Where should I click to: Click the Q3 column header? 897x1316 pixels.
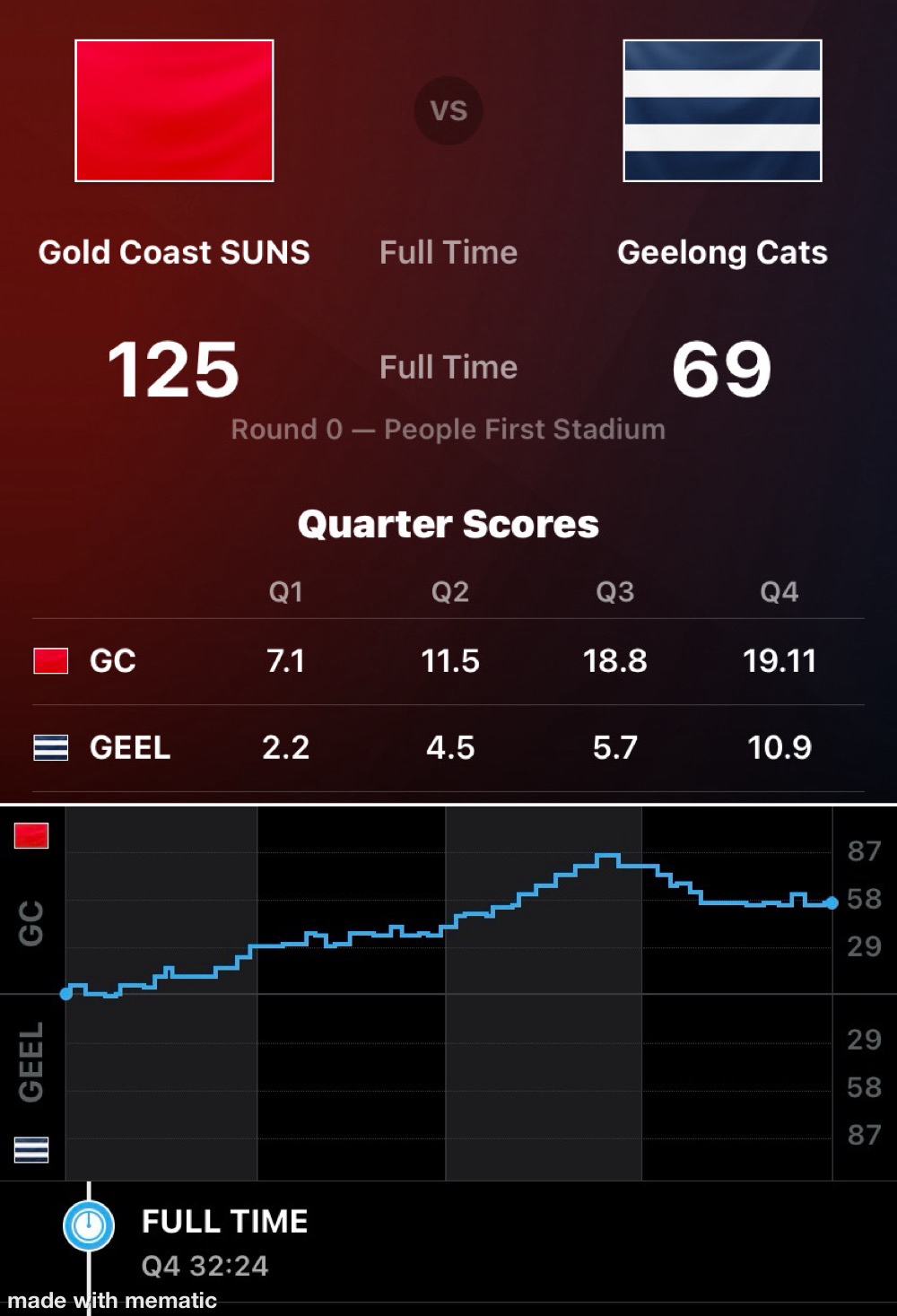coord(614,592)
